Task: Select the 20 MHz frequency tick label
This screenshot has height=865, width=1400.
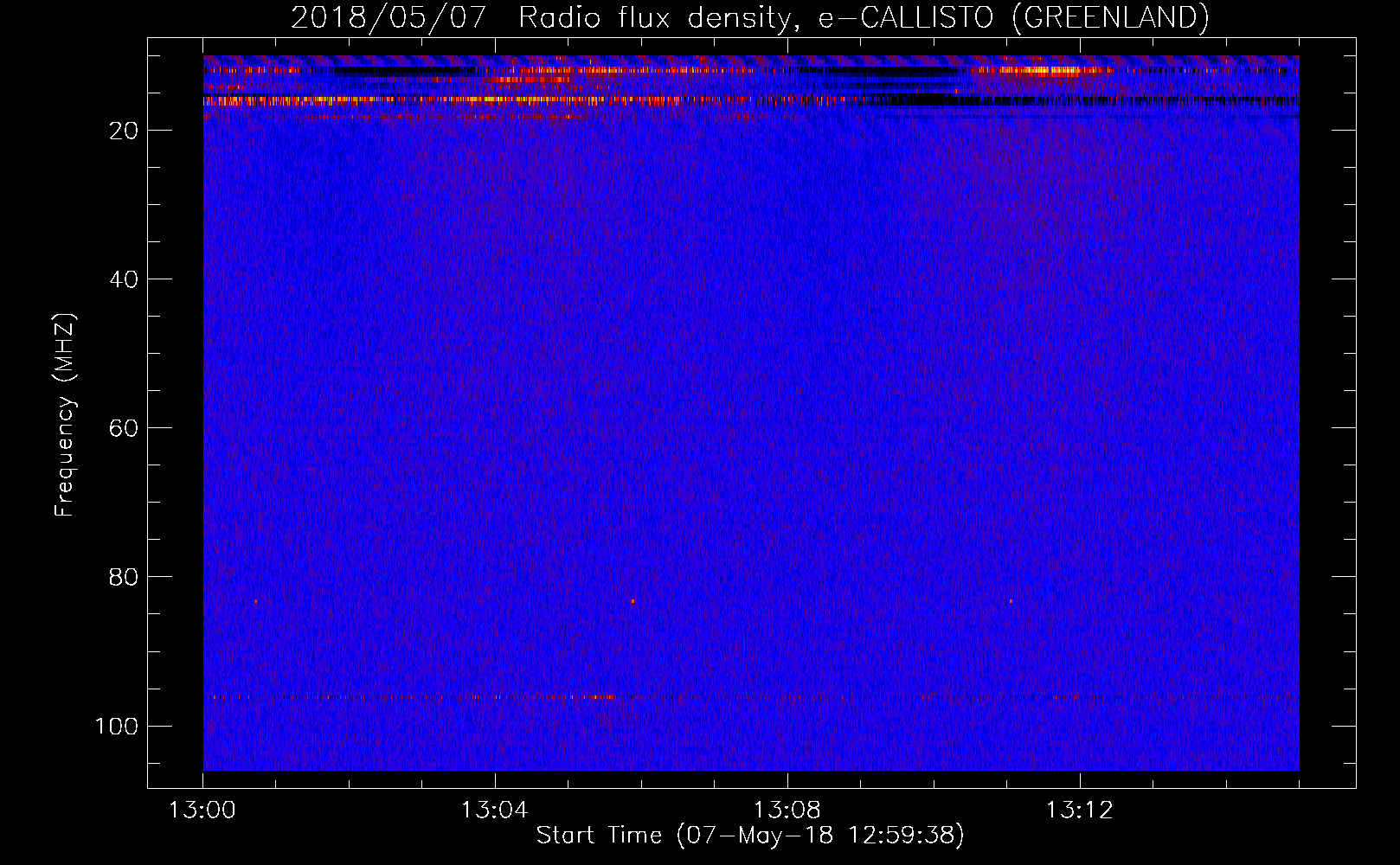Action: (124, 131)
